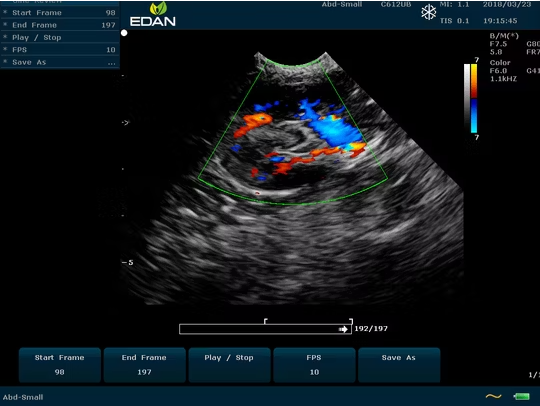The height and width of the screenshot is (406, 540).
Task: Click the yellow power wave icon
Action: [493, 397]
